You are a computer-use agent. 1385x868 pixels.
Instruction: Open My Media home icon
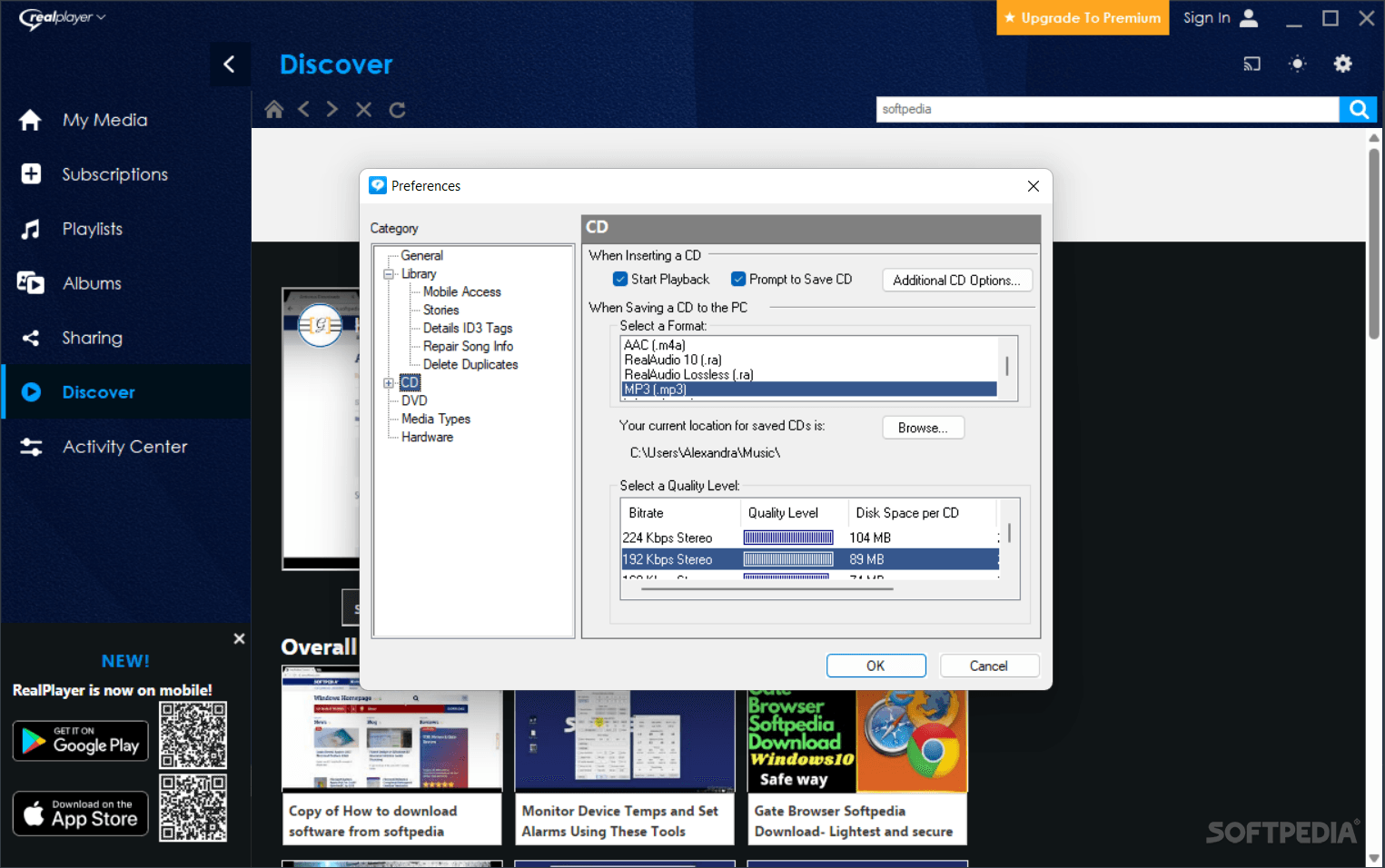tap(30, 120)
